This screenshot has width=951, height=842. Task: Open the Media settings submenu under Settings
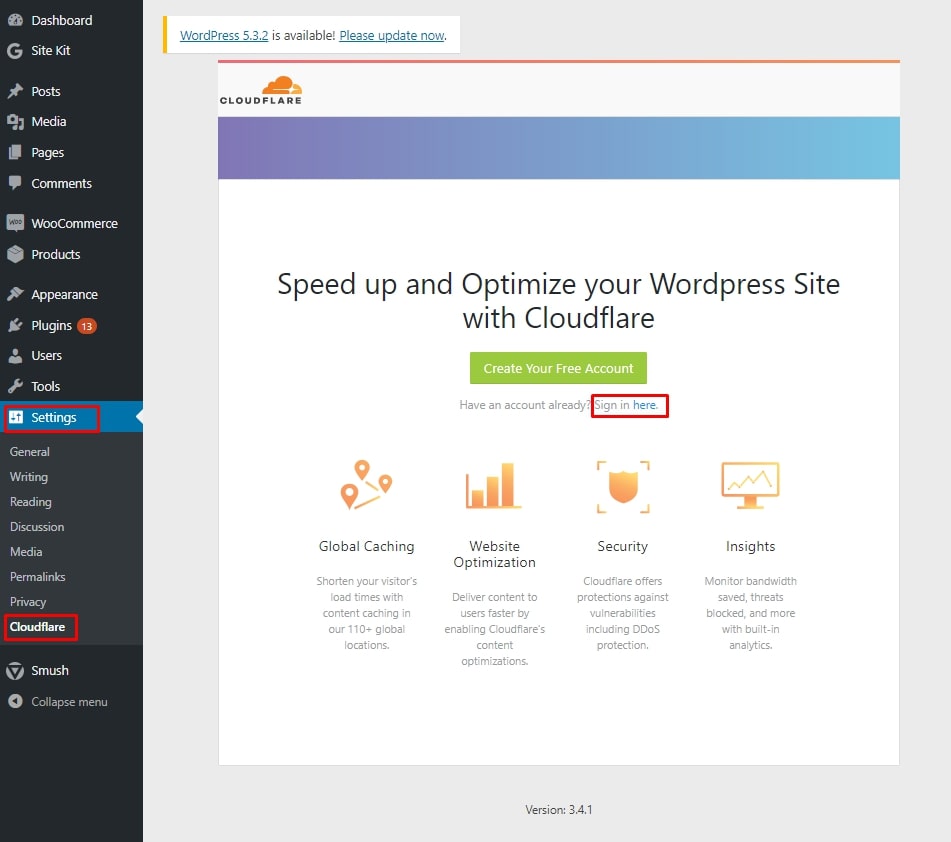click(26, 551)
